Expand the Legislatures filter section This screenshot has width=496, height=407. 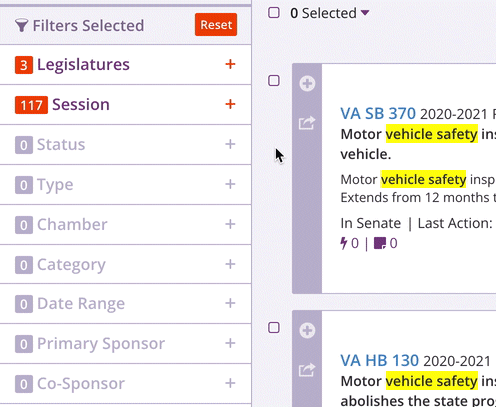tap(125, 64)
